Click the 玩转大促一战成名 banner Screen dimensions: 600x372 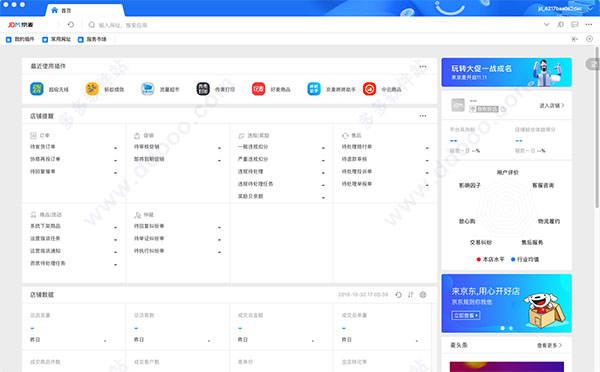[507, 72]
